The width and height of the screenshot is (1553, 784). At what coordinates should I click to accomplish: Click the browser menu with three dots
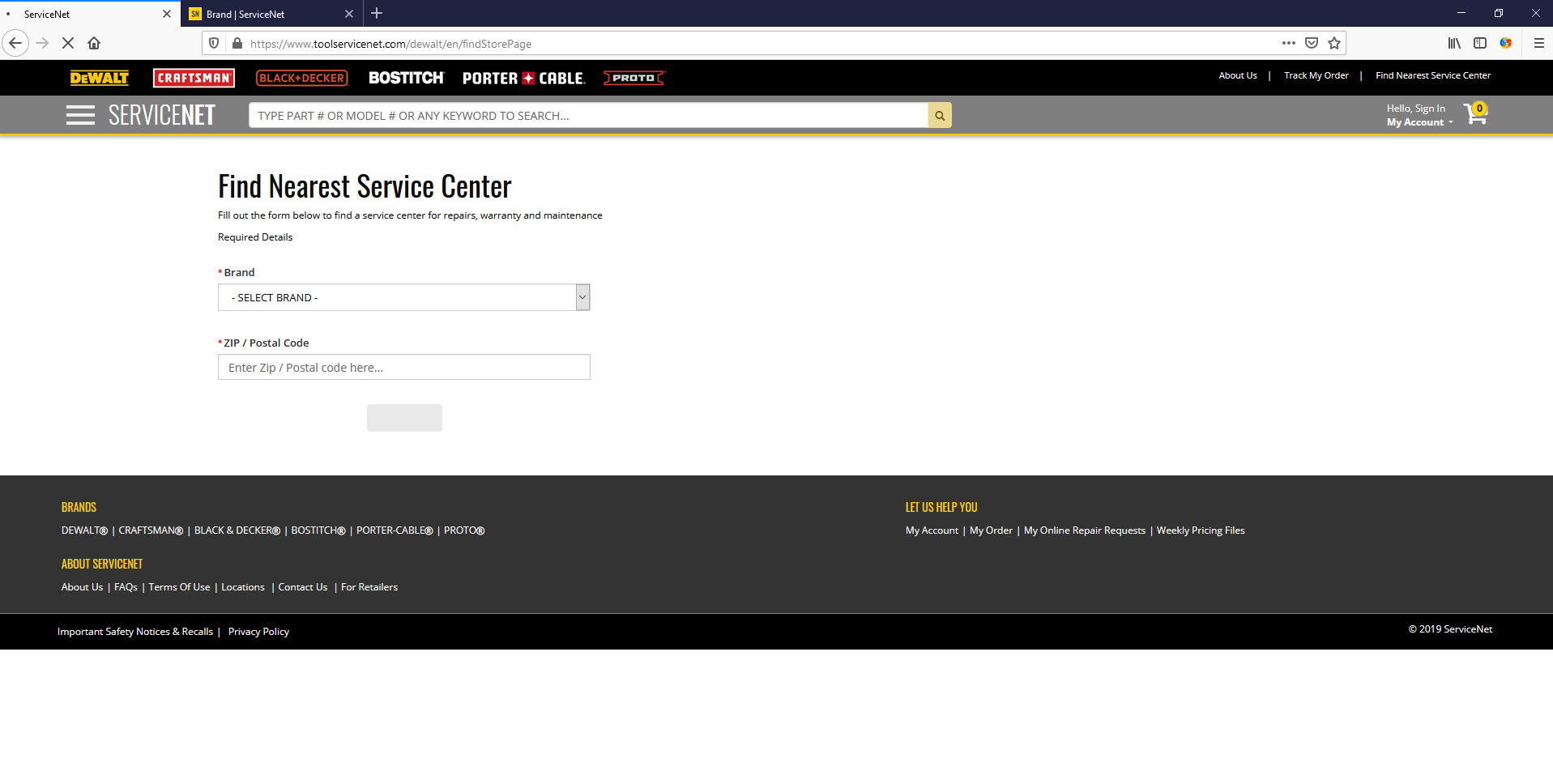[1287, 43]
